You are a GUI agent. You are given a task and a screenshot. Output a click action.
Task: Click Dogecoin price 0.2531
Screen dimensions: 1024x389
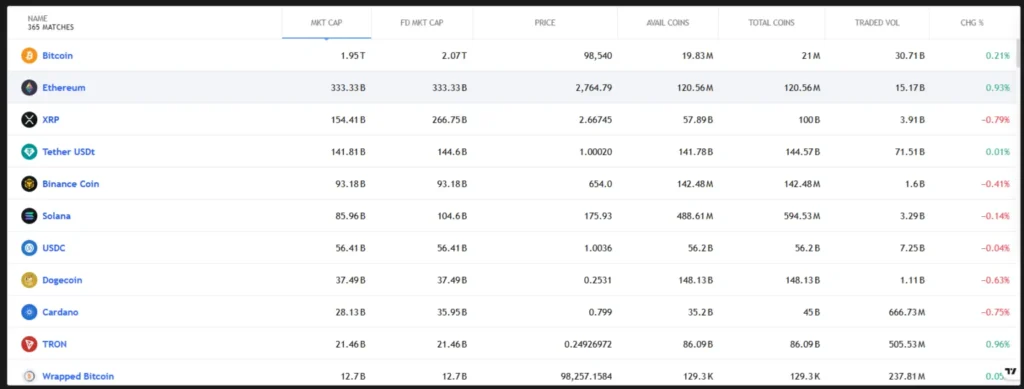(598, 280)
